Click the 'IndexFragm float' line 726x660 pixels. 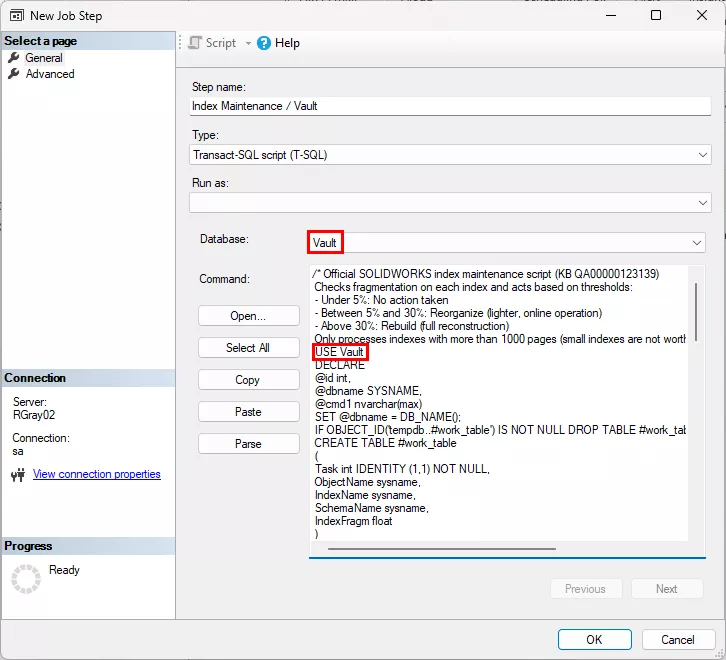click(354, 521)
